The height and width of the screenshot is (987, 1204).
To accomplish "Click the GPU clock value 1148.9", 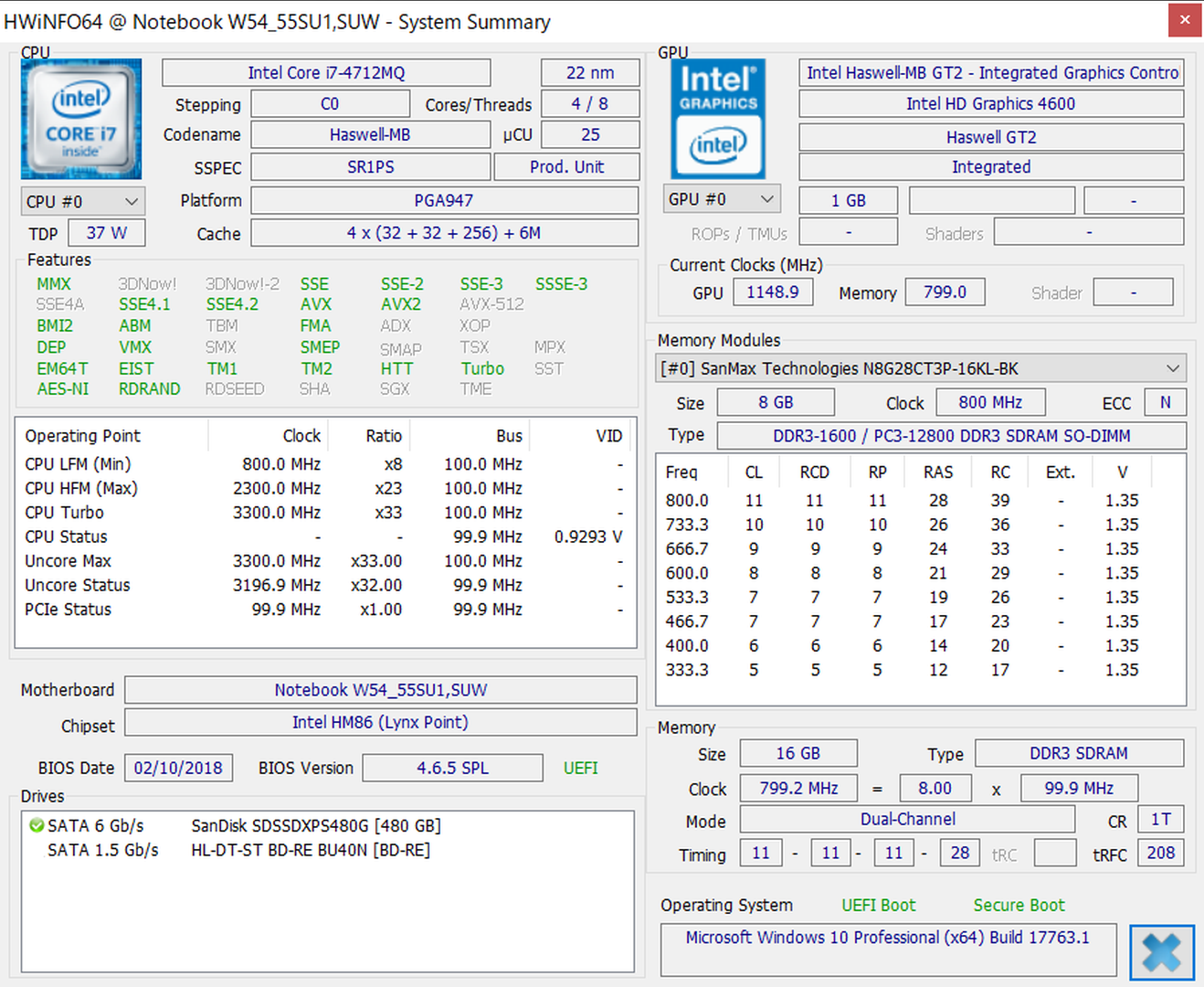I will pos(773,292).
